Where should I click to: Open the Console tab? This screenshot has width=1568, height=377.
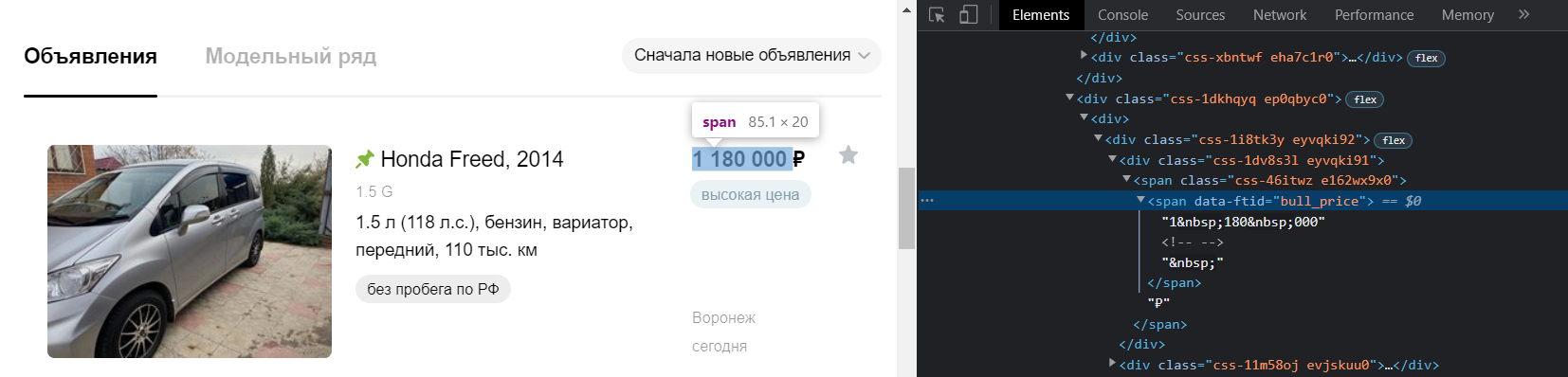tap(1122, 15)
